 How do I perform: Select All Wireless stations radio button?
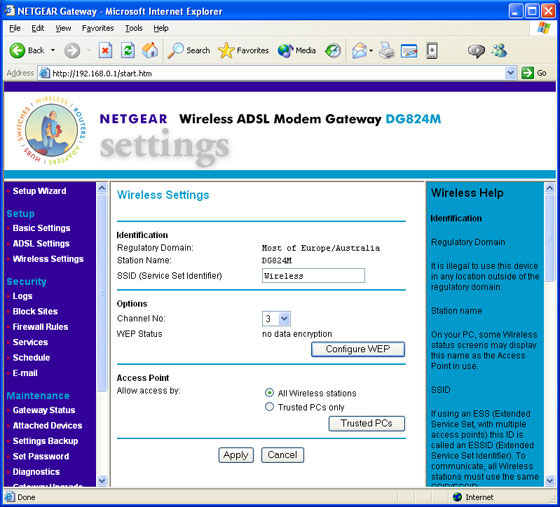click(269, 393)
